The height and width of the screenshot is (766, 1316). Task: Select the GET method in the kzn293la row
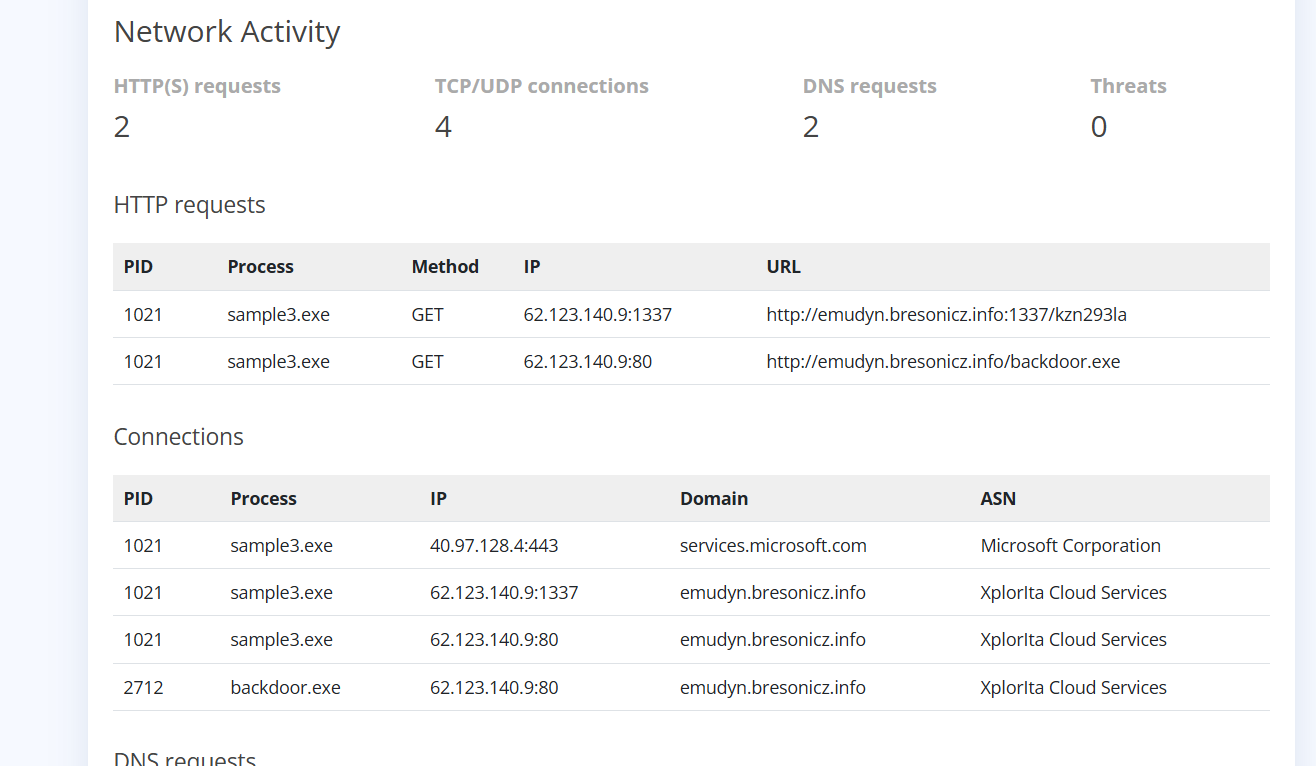[x=427, y=315]
